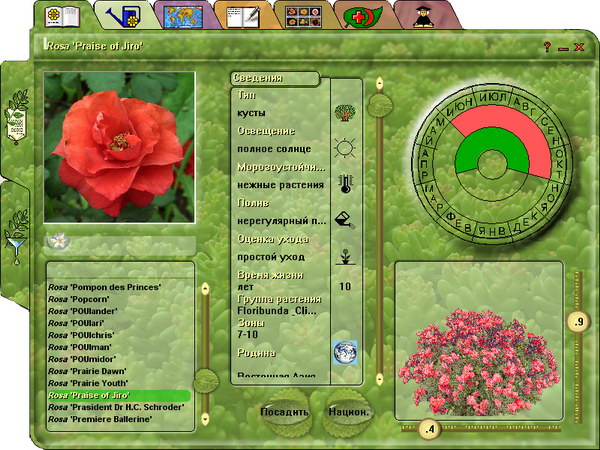The image size is (600, 450).
Task: Click the globe homeland icon
Action: (345, 352)
